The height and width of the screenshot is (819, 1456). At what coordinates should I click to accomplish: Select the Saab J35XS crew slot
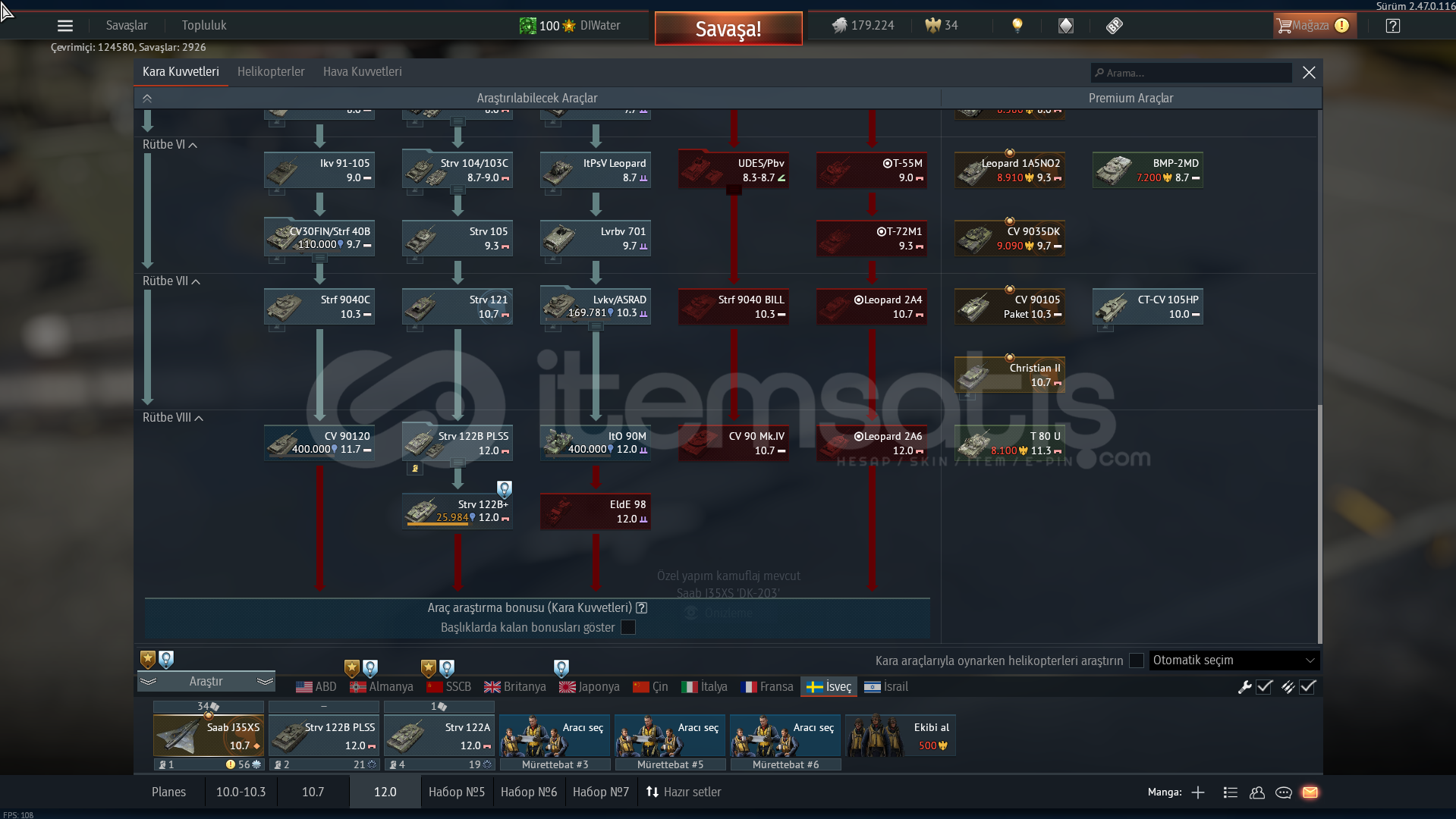[x=209, y=736]
